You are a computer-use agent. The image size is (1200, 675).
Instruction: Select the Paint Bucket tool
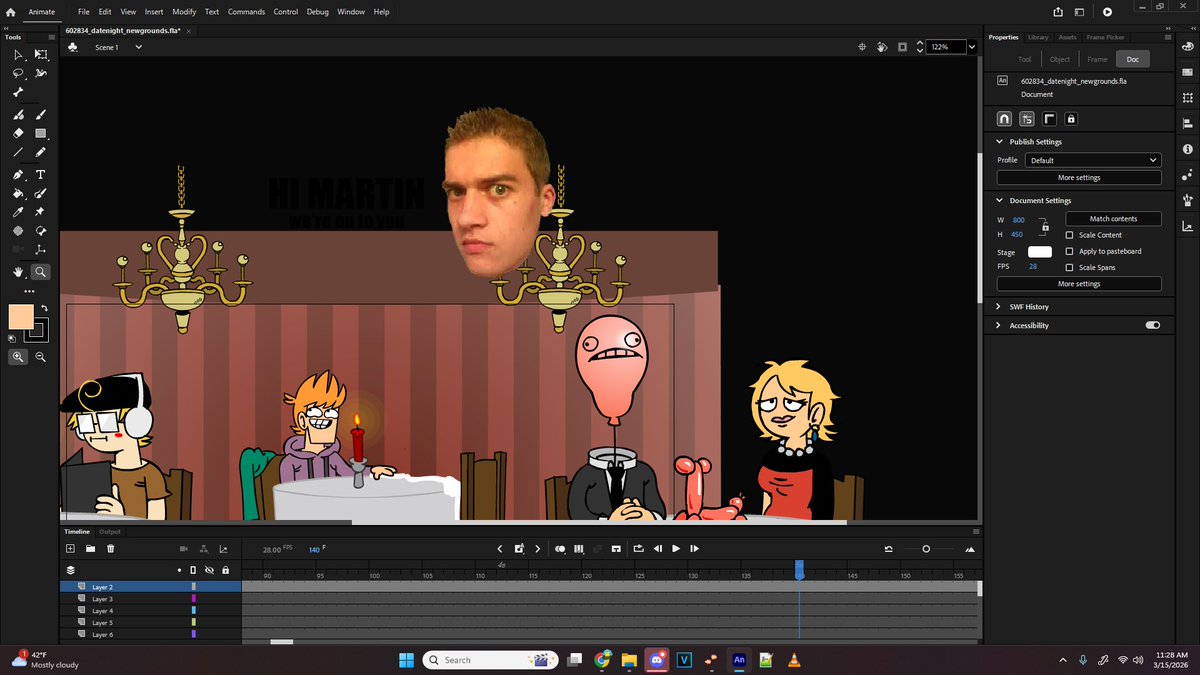(x=18, y=193)
